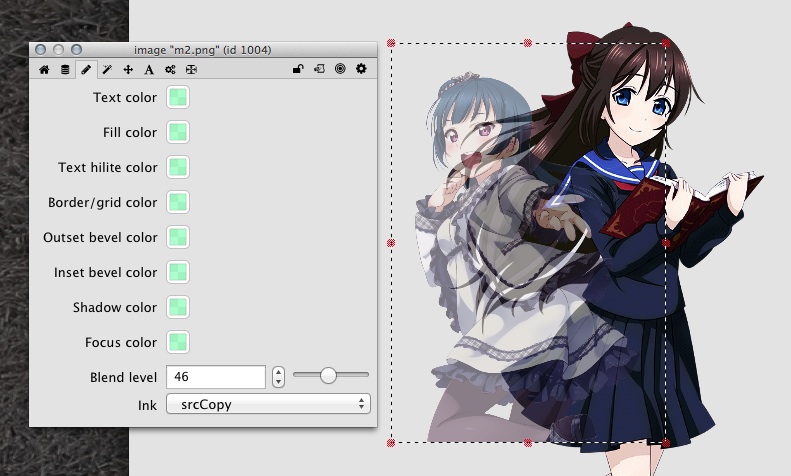Click the top-right selection handle of image
Viewport: 791px width, 476px height.
(666, 43)
